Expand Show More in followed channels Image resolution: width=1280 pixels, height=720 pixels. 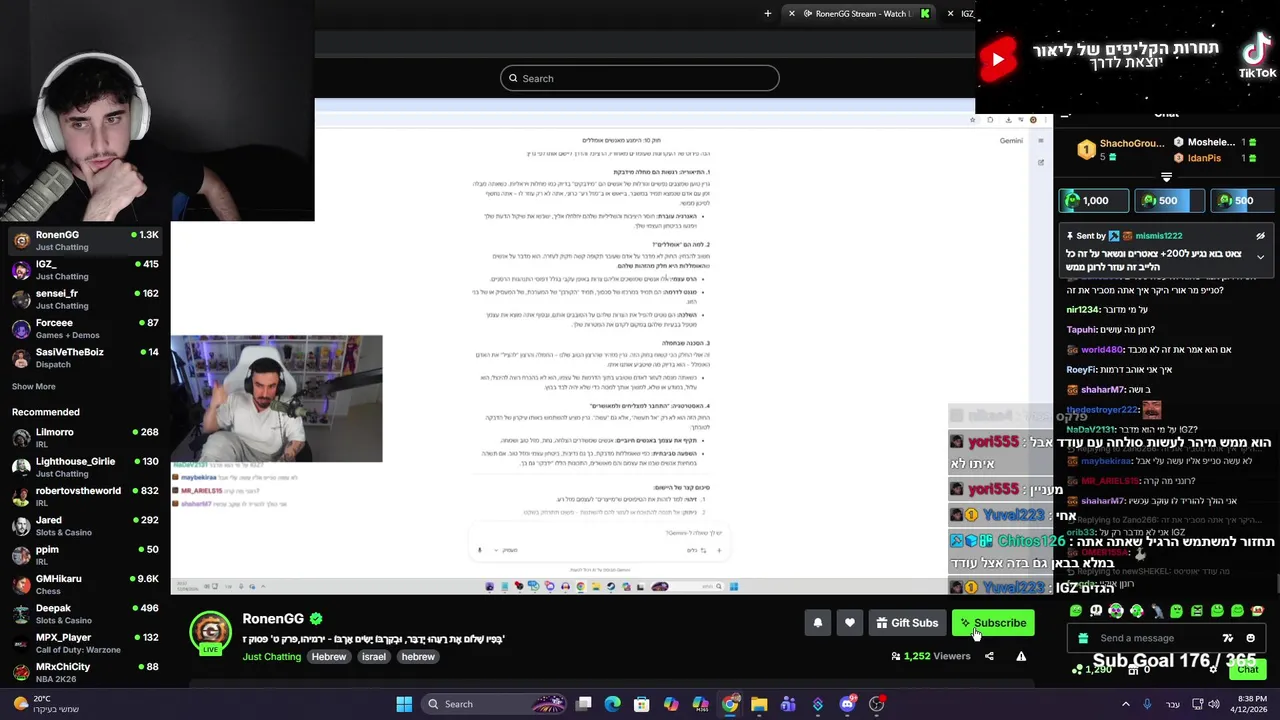[34, 386]
